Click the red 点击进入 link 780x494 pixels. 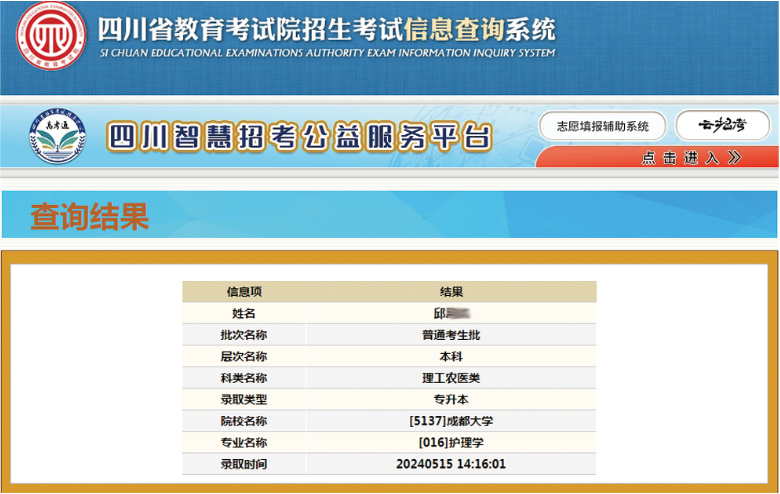(680, 158)
